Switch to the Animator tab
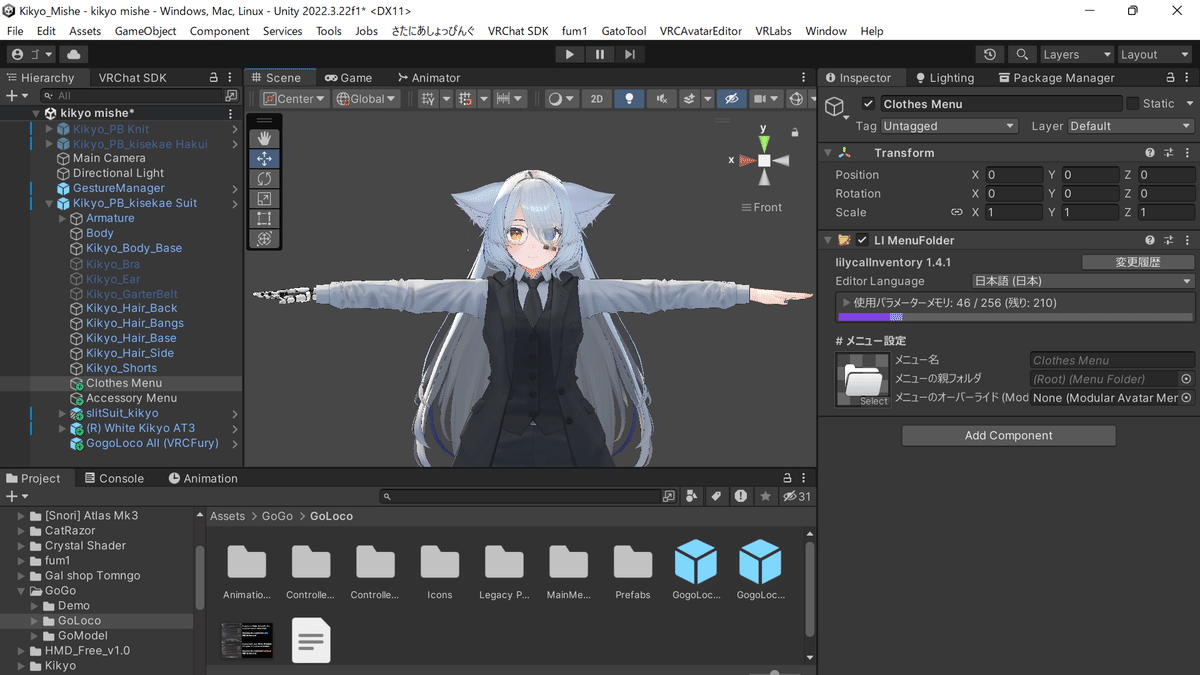 429,77
